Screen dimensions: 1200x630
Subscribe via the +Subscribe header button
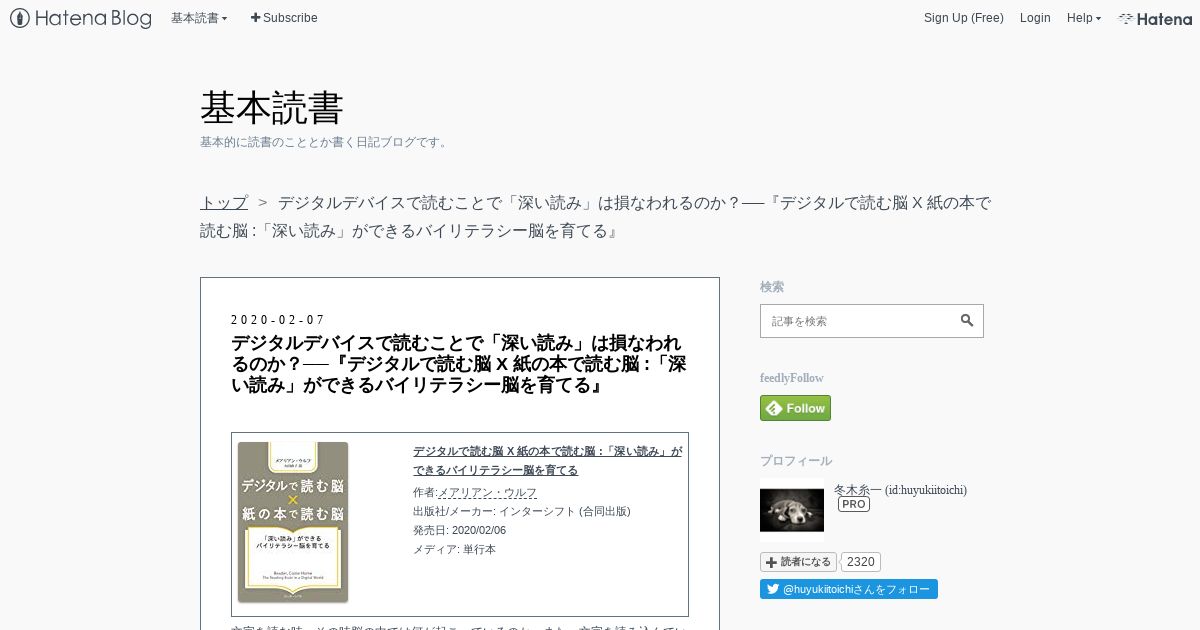pyautogui.click(x=284, y=18)
